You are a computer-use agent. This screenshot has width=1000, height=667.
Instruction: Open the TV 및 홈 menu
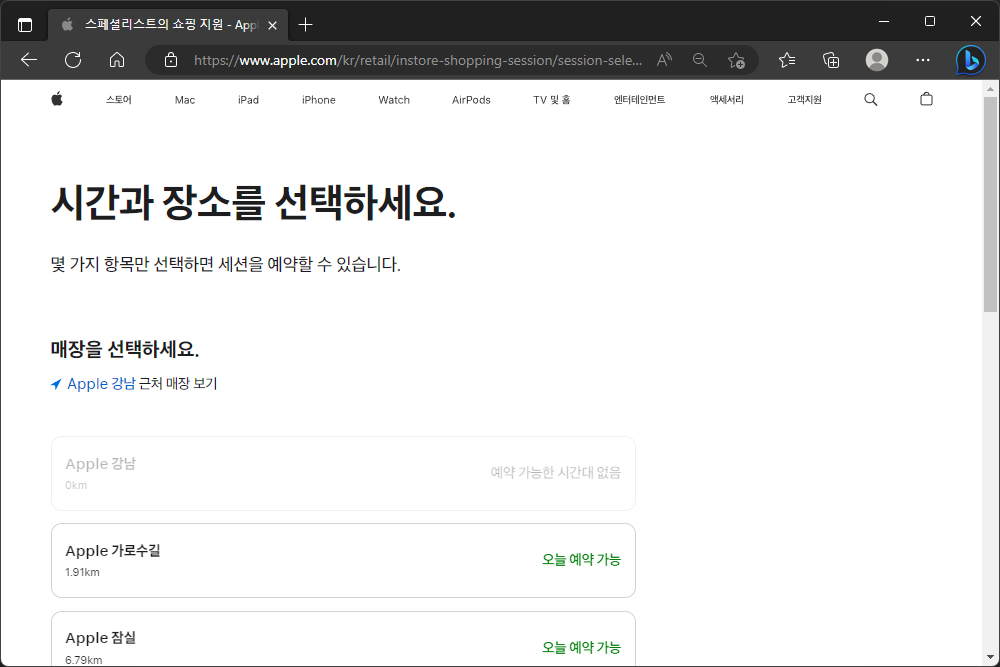(552, 99)
